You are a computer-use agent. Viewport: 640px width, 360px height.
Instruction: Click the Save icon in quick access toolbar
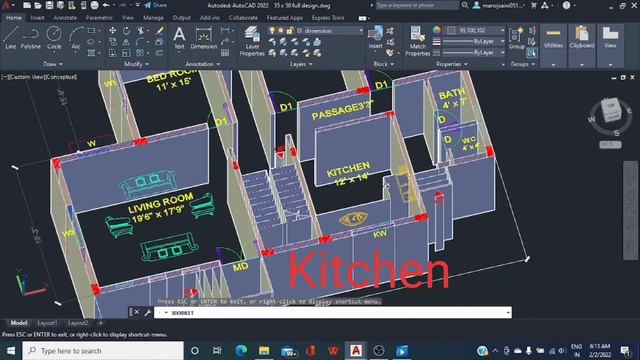click(x=49, y=5)
